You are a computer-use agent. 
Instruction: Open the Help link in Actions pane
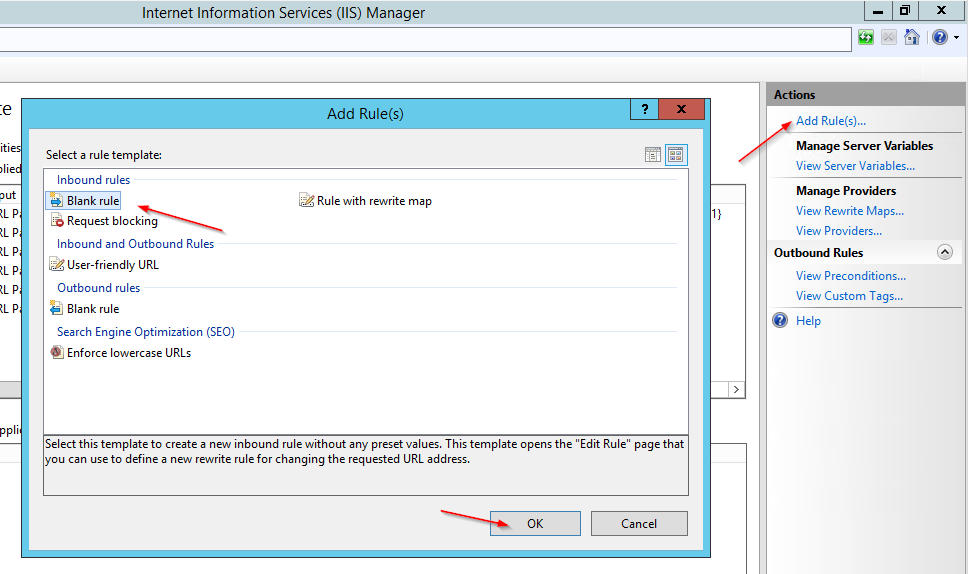[808, 321]
